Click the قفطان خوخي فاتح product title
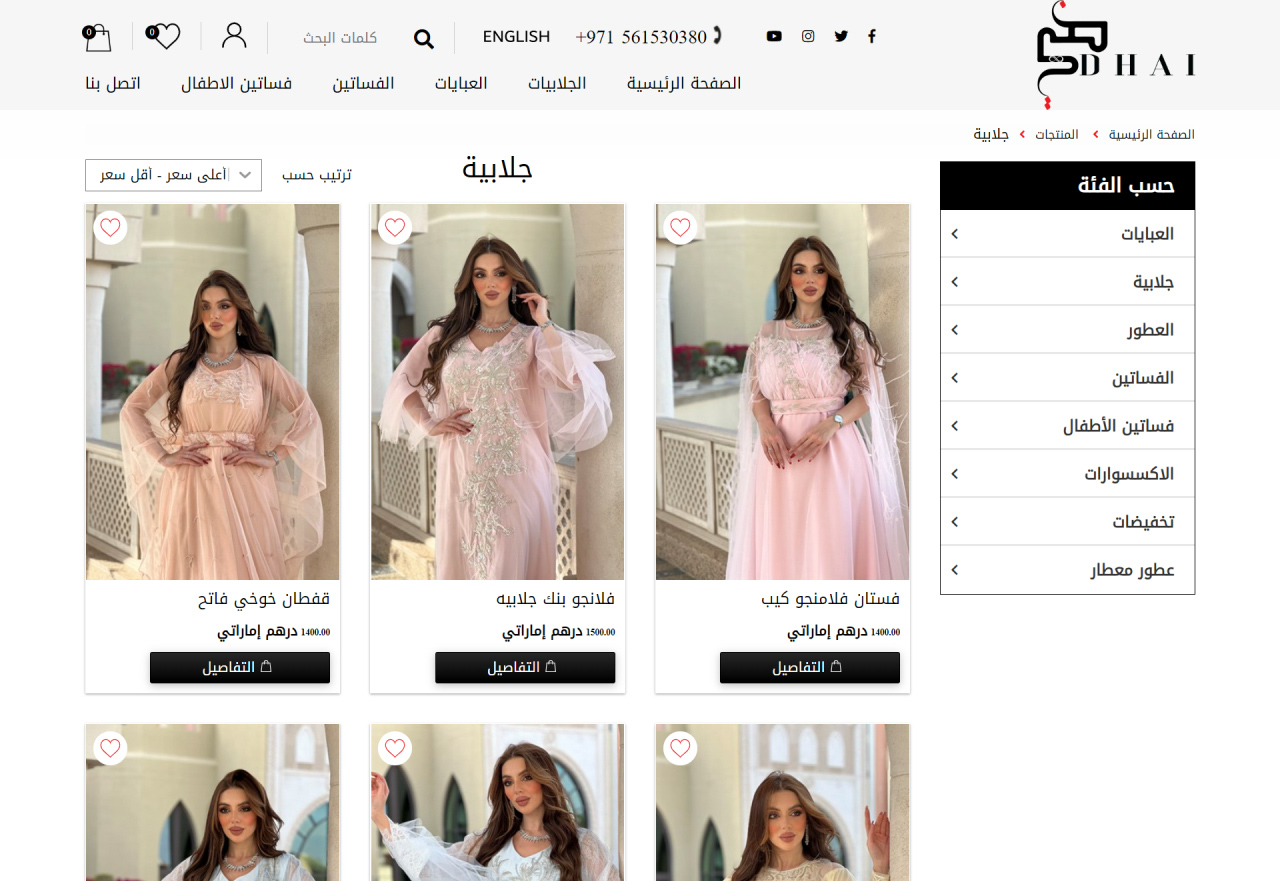 [264, 599]
